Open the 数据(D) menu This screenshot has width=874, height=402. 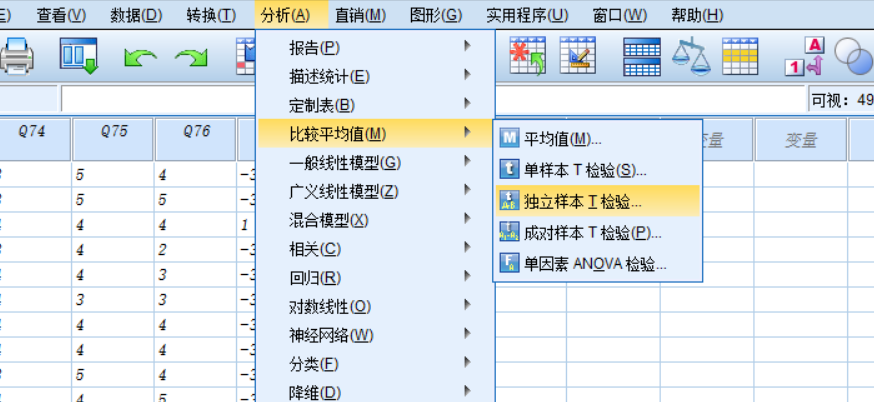click(136, 15)
